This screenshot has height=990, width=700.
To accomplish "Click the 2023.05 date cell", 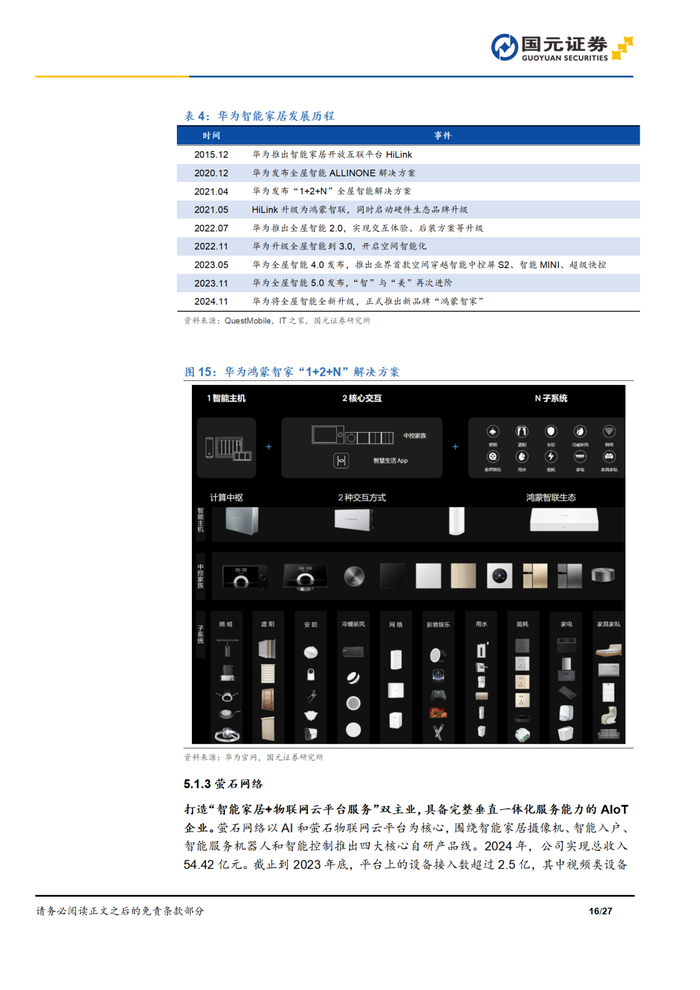I will pos(211,265).
